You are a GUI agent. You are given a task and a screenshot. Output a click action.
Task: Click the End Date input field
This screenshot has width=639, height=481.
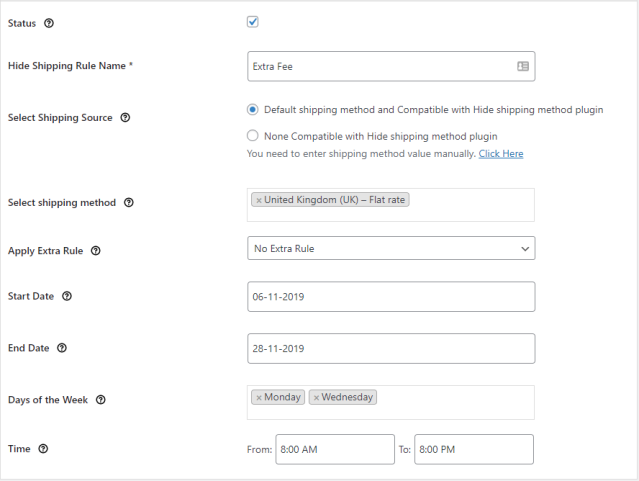tap(390, 348)
